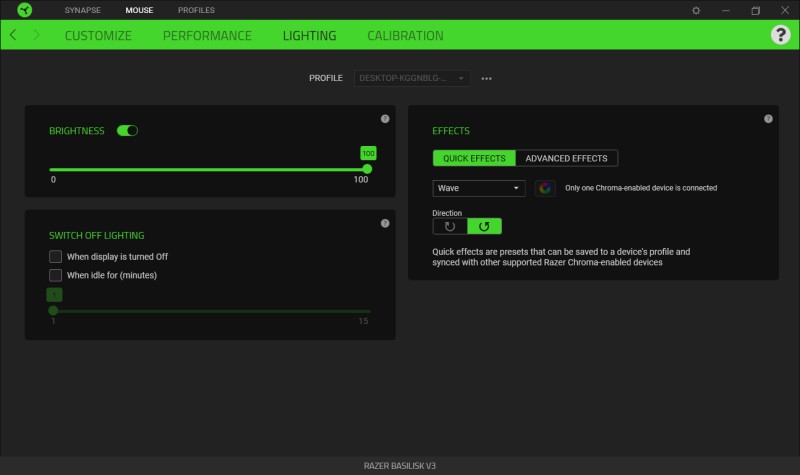Restore down the Synapse window
Viewport: 800px width, 475px height.
point(756,10)
